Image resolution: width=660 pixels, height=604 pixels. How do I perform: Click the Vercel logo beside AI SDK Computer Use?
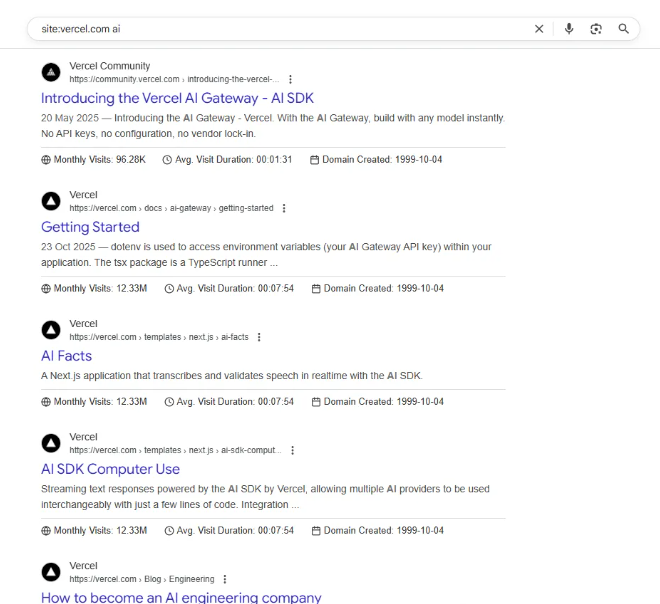[51, 443]
